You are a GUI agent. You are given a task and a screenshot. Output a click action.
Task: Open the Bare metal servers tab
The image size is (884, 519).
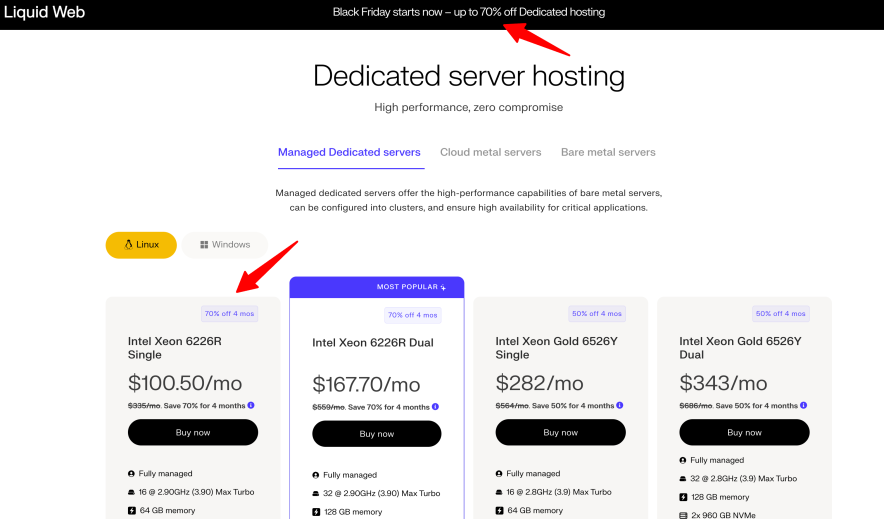(608, 152)
